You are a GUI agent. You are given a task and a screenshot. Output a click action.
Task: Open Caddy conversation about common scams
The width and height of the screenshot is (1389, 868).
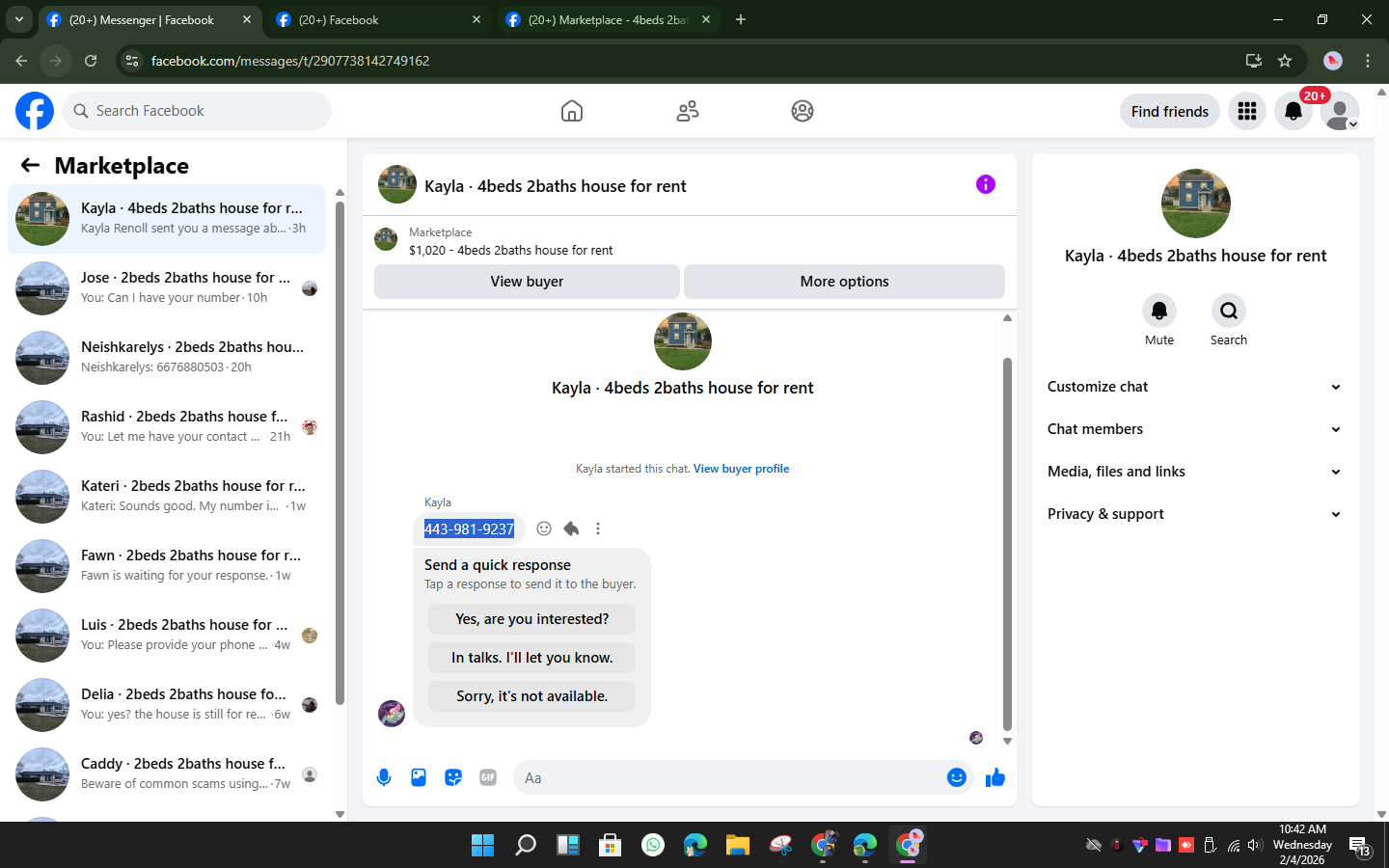(166, 774)
